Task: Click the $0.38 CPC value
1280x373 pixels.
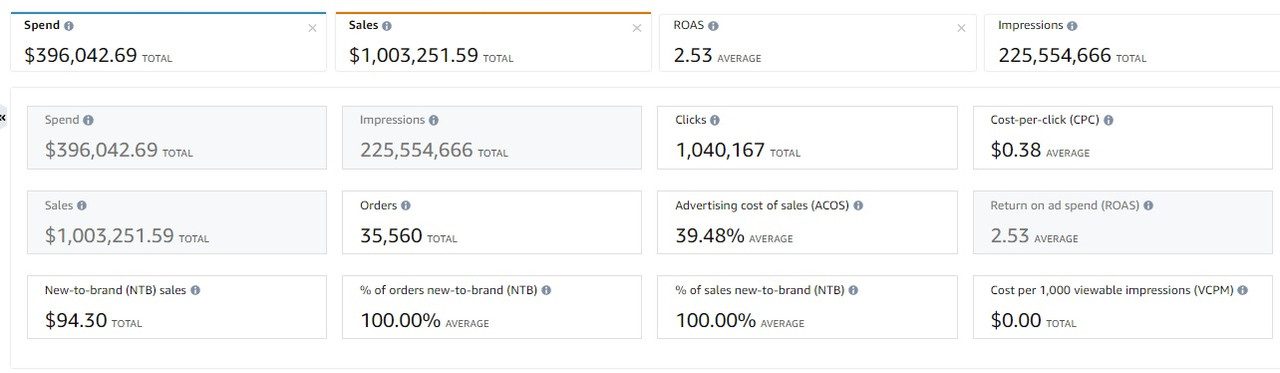Action: click(x=1015, y=150)
